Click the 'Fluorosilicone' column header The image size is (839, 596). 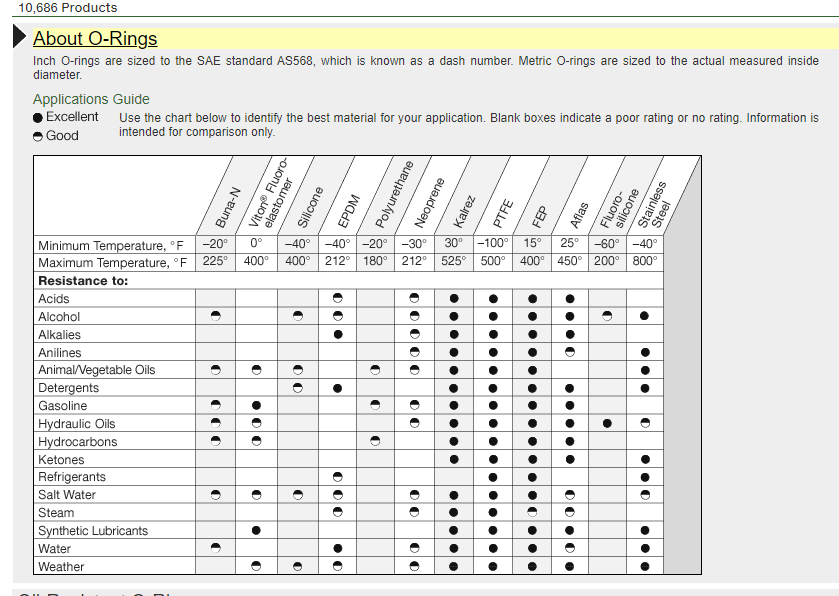[619, 208]
